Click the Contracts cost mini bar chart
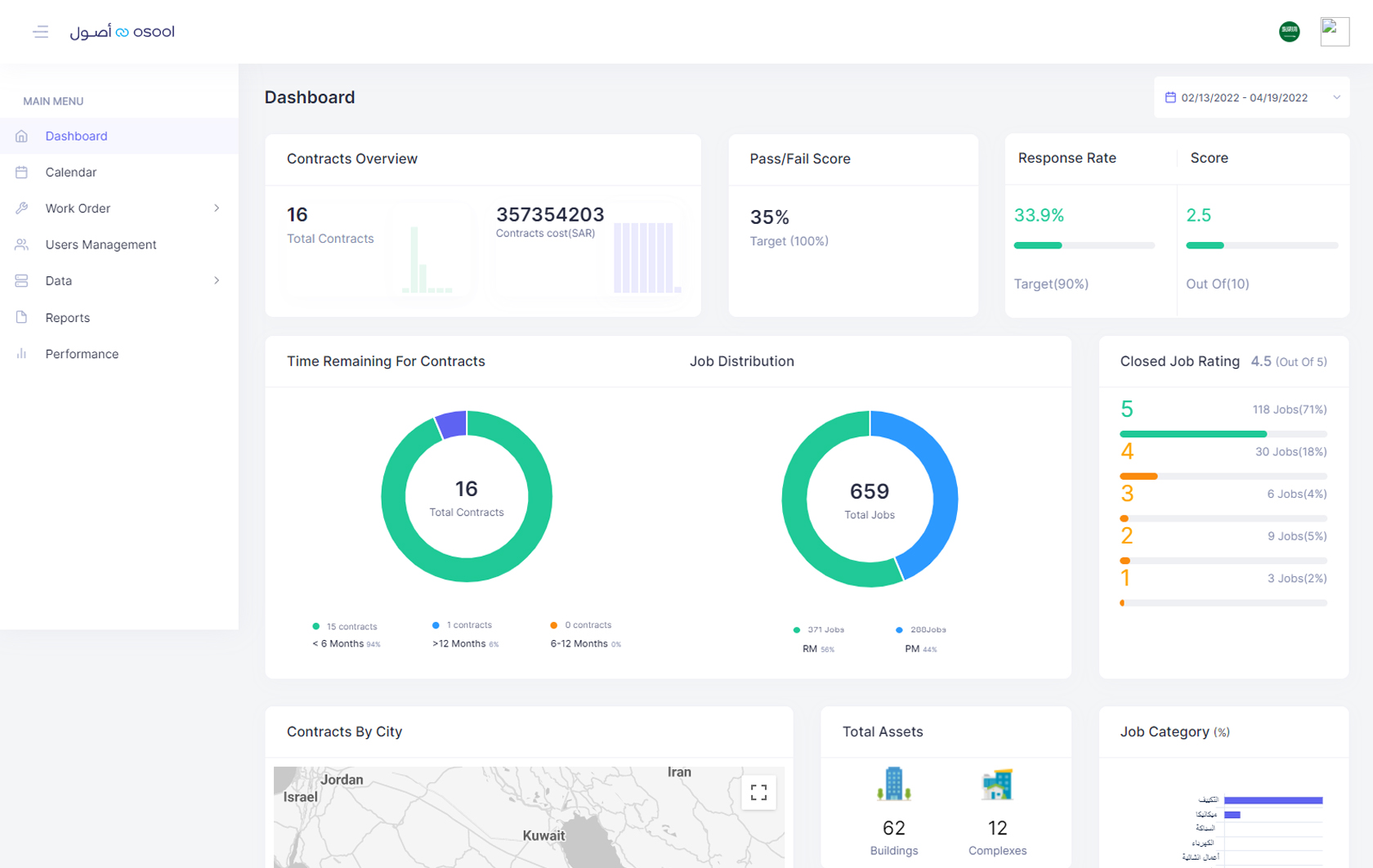Screen dimensions: 1373x868 point(647,257)
